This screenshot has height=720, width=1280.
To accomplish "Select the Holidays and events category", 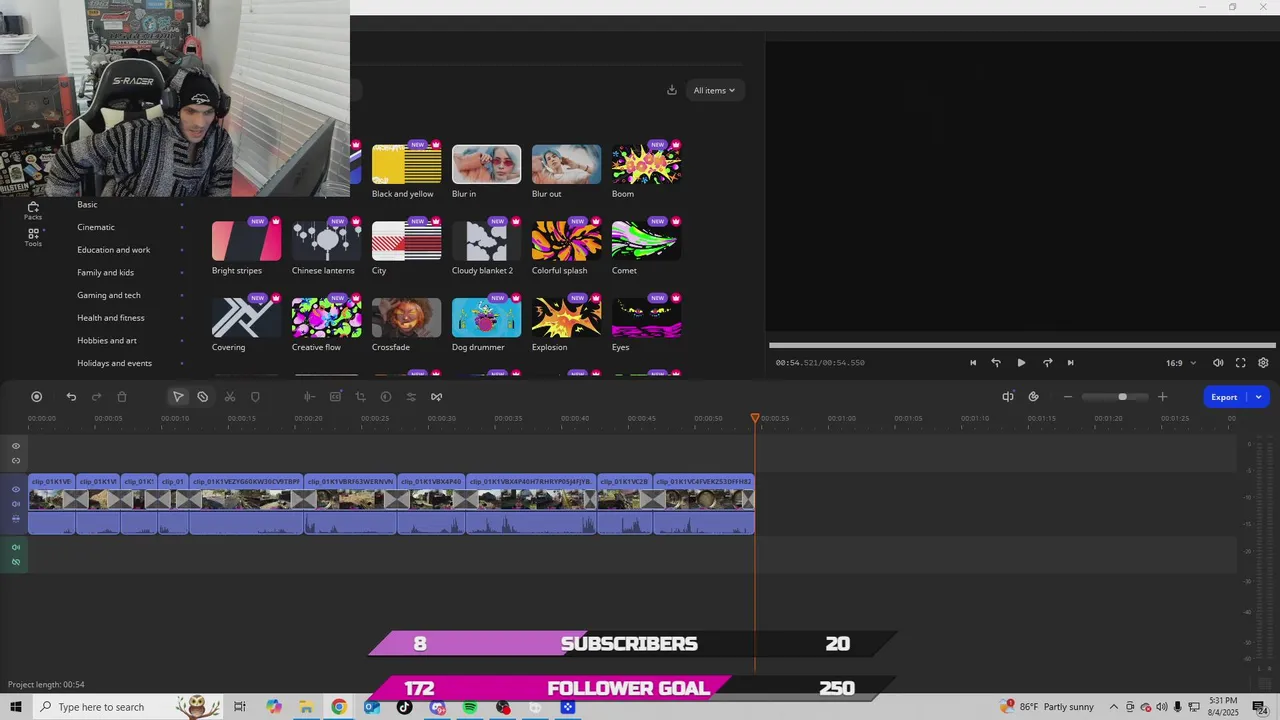I will tap(115, 363).
